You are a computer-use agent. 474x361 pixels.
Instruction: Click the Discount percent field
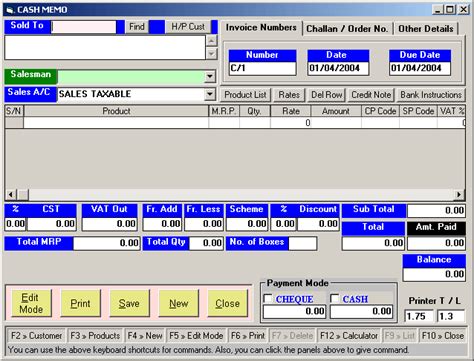pos(283,224)
